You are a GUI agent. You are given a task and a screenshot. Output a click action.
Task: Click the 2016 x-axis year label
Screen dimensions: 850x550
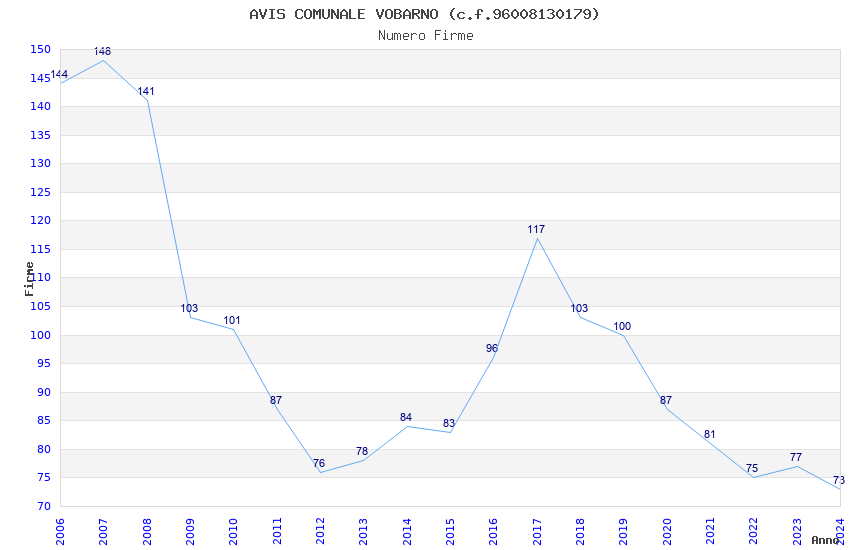(493, 532)
